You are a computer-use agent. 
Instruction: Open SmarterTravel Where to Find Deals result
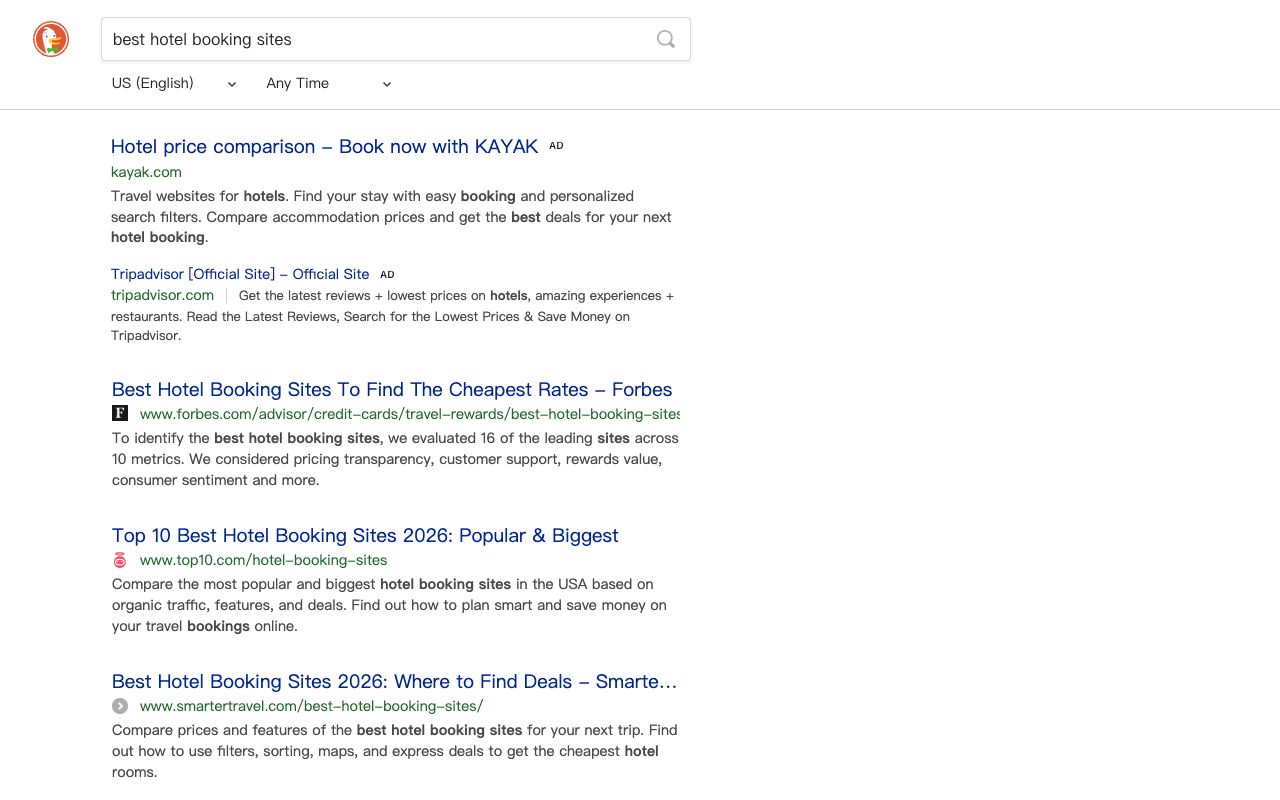coord(394,681)
